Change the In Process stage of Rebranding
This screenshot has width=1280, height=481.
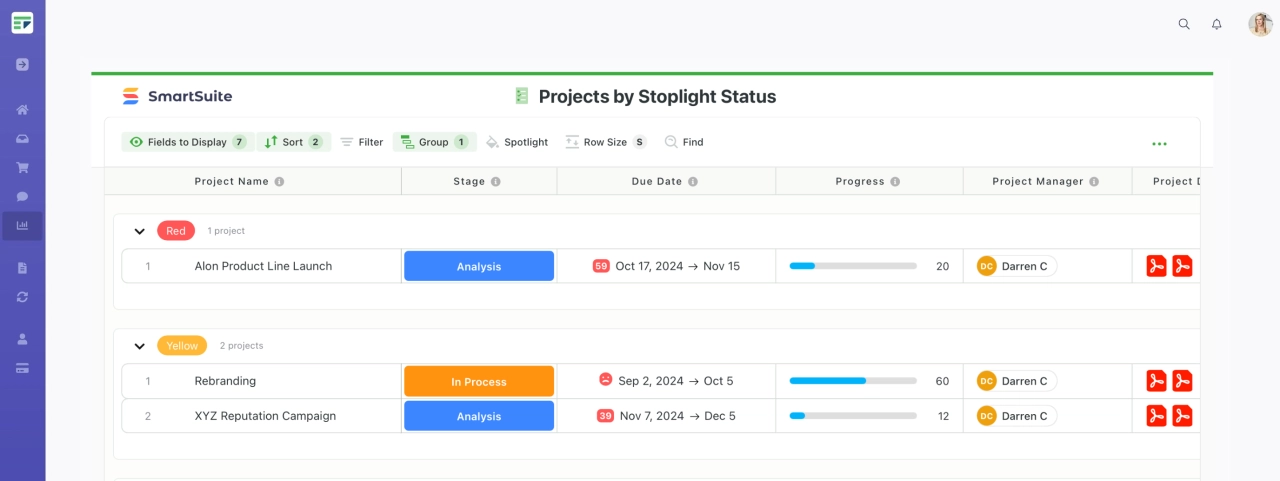[x=479, y=381]
